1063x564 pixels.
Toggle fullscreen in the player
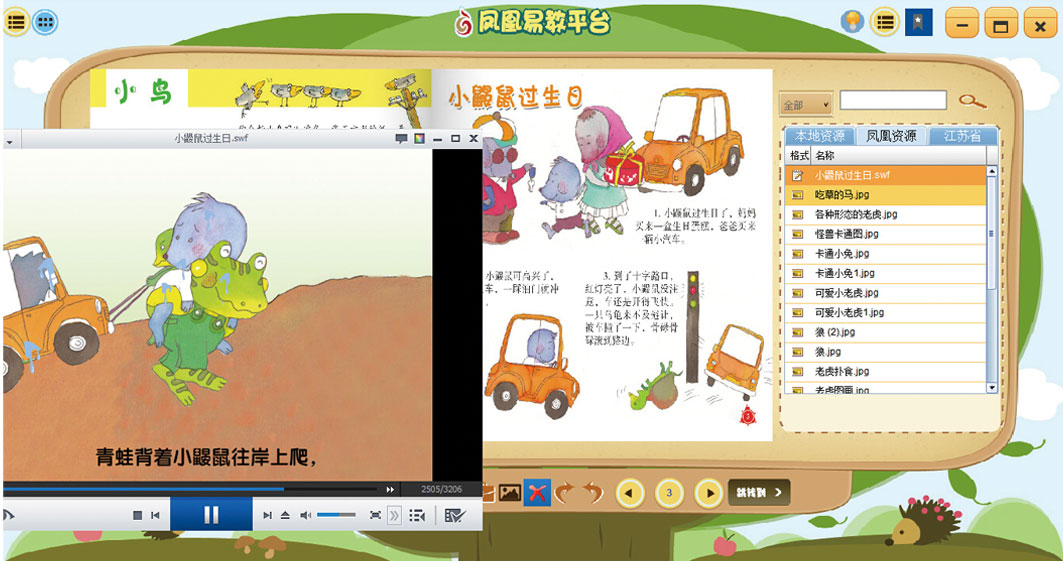tap(375, 516)
